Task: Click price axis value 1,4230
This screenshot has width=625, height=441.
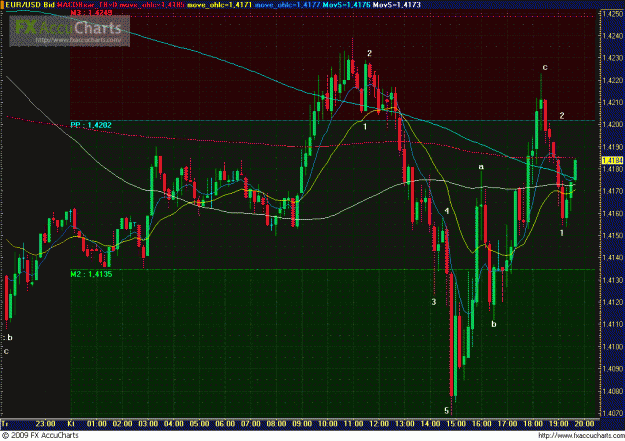Action: point(613,58)
